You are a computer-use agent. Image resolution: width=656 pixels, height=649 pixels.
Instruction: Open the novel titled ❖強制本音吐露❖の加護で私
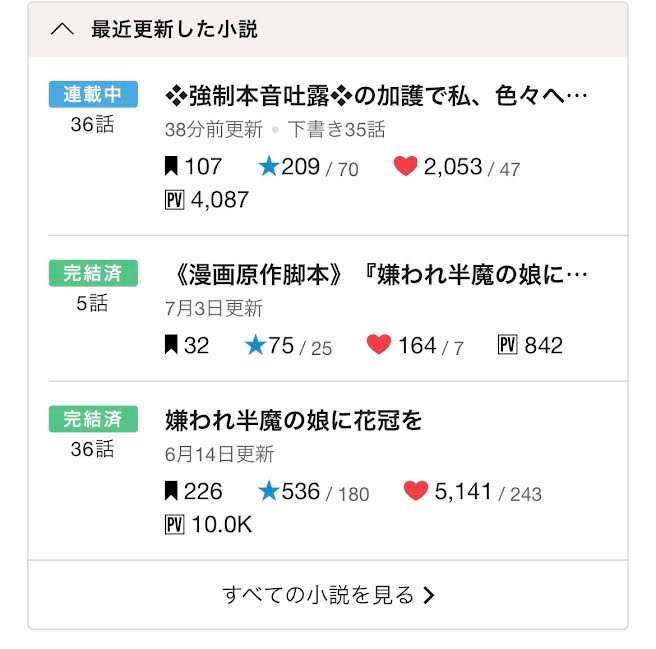(376, 96)
